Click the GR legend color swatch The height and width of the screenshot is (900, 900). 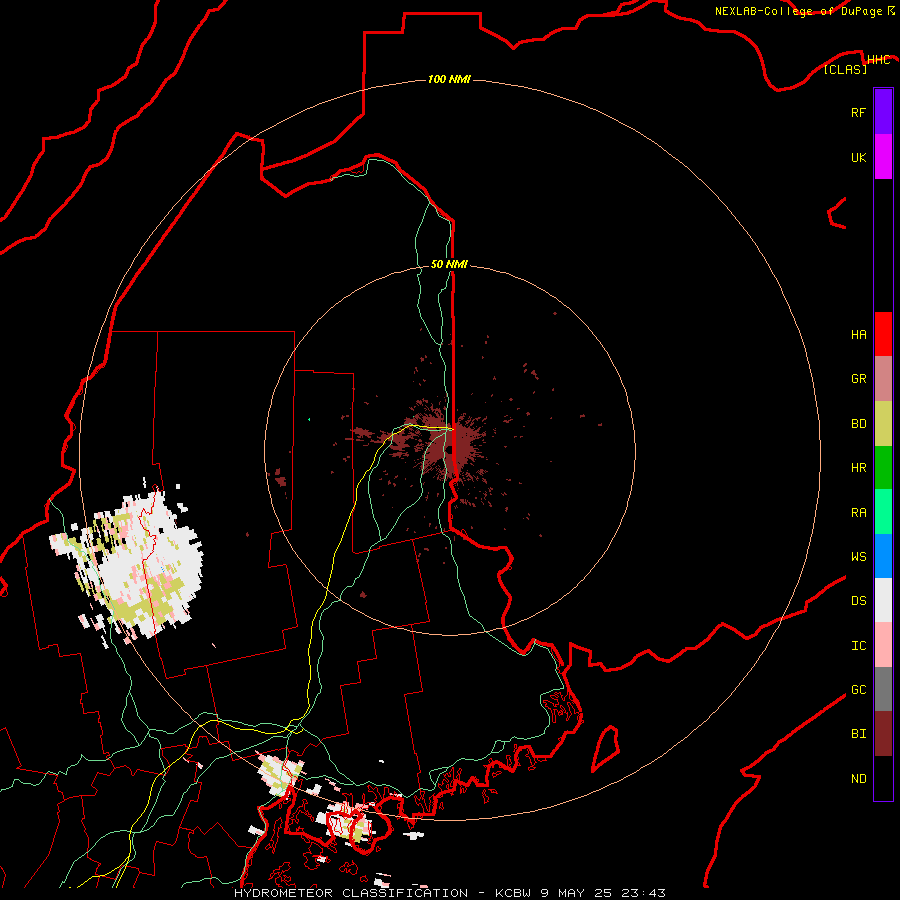pos(883,379)
